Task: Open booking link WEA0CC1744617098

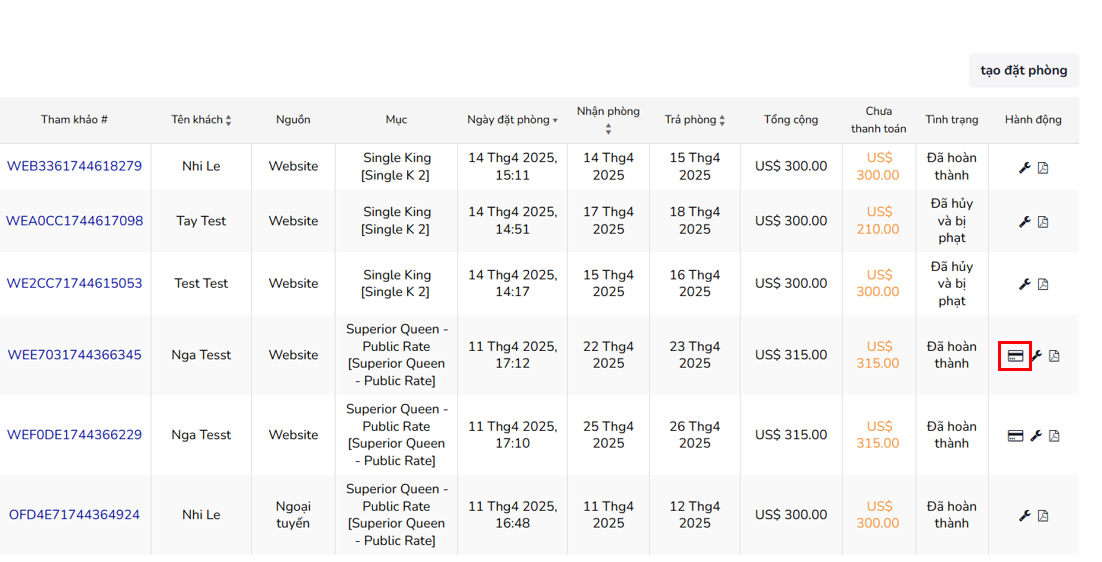Action: (x=74, y=221)
